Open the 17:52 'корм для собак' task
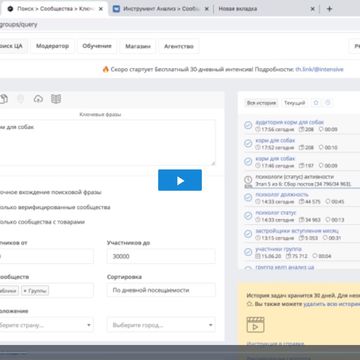The width and height of the screenshot is (360, 360). point(275,140)
